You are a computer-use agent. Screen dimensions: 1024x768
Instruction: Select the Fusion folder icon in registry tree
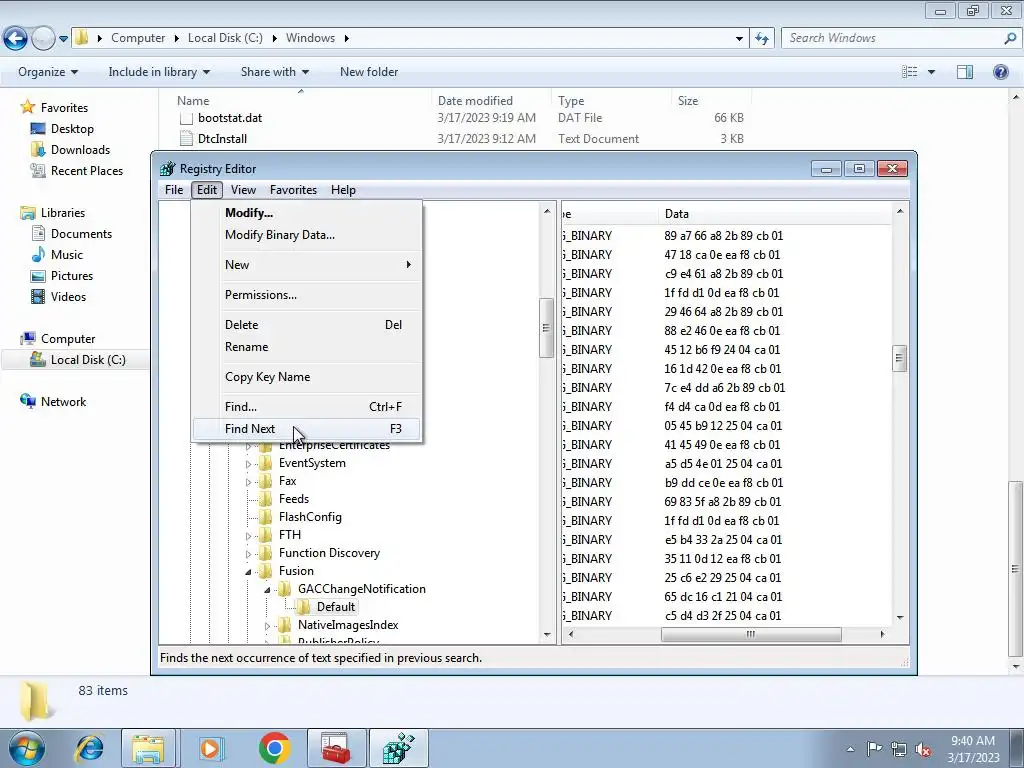click(265, 571)
